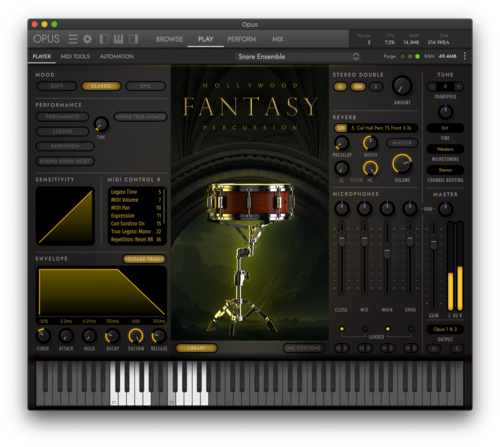Decrease transpose with the minus button
500x447 pixels.
(x=432, y=86)
